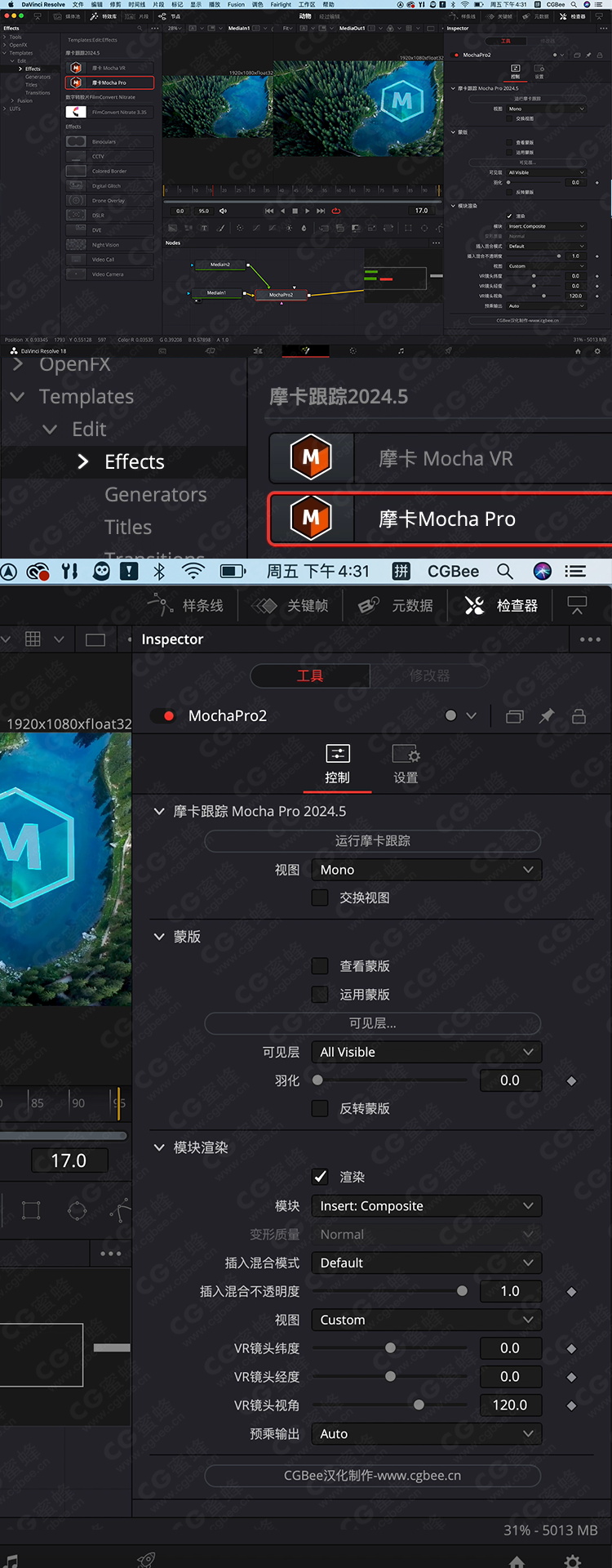Collapse the enlarged Templates tree chevron

(17, 396)
